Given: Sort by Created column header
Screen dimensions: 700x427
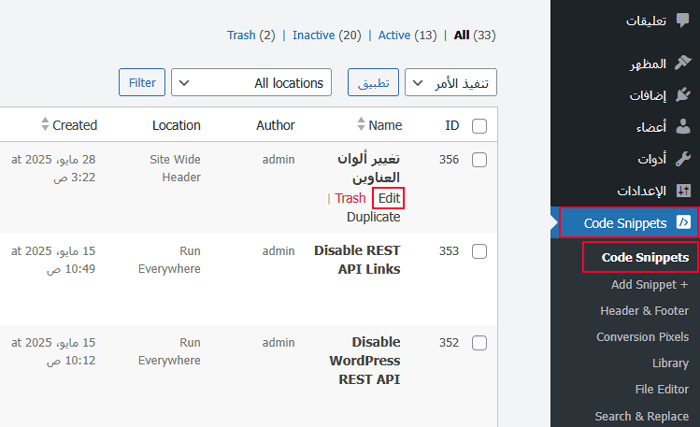Looking at the screenshot, I should click(x=69, y=125).
